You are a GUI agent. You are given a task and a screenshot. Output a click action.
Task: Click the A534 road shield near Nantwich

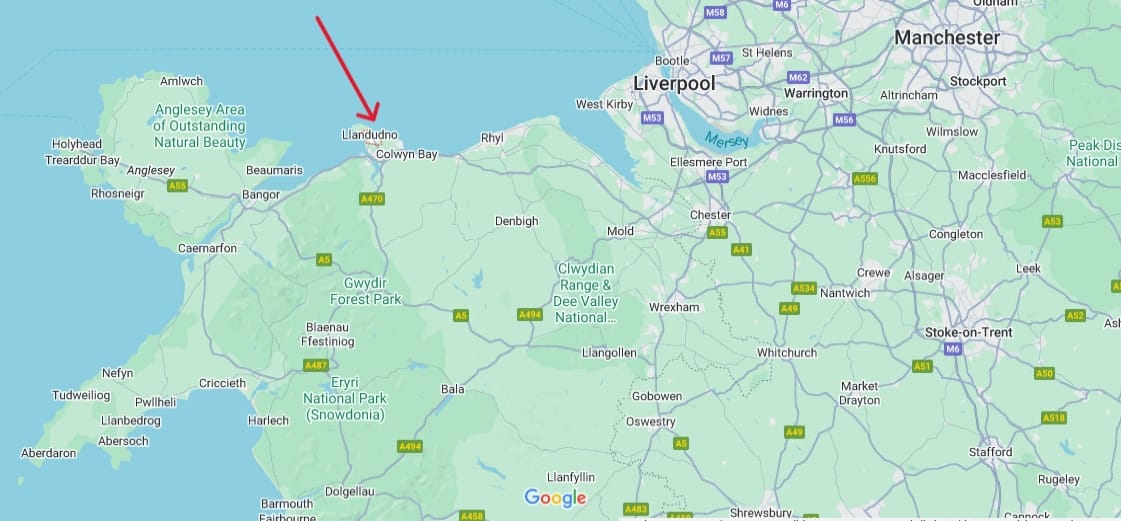(804, 288)
